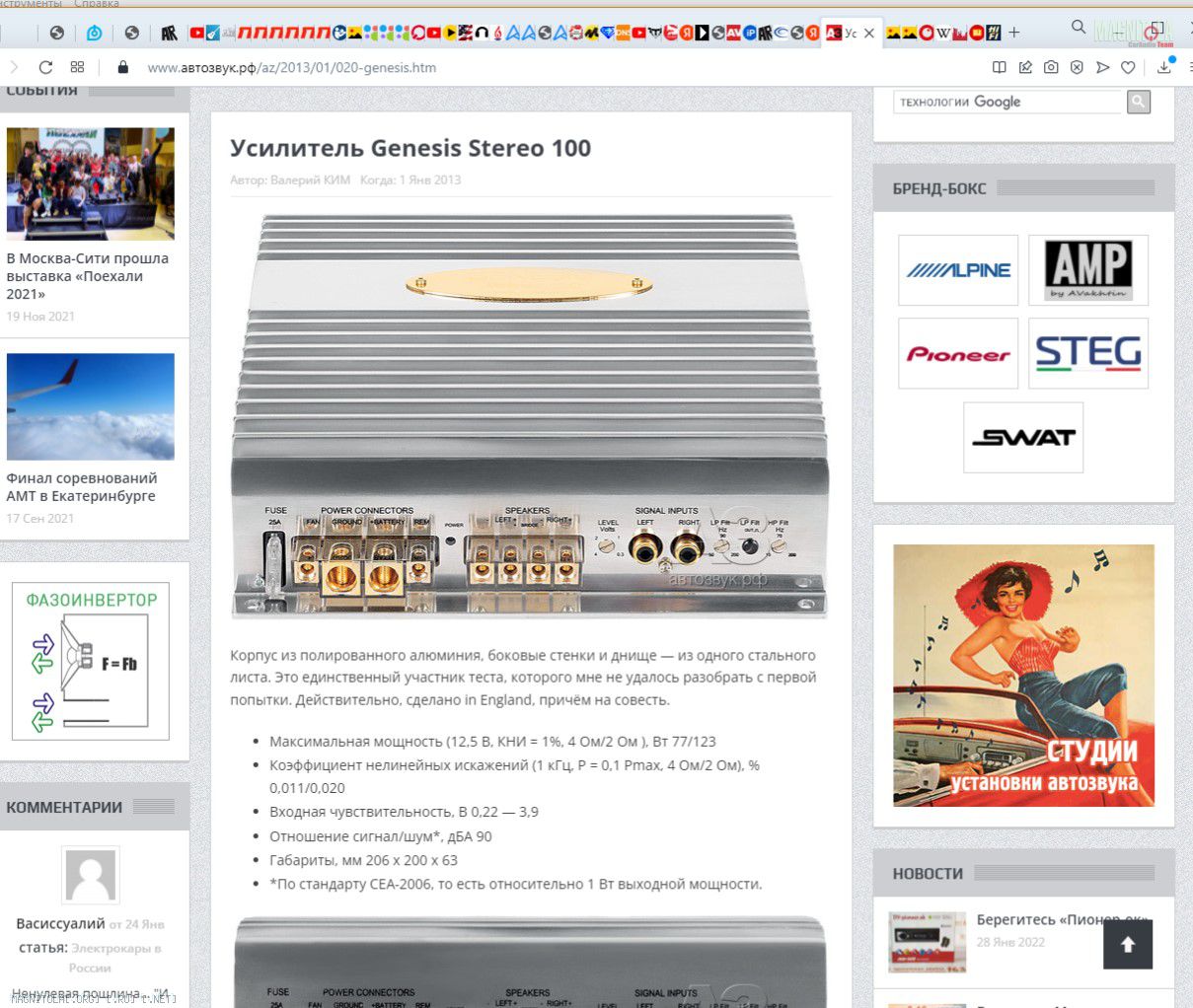Click the heading Усилитель Genesis Stereo 100

tap(410, 148)
